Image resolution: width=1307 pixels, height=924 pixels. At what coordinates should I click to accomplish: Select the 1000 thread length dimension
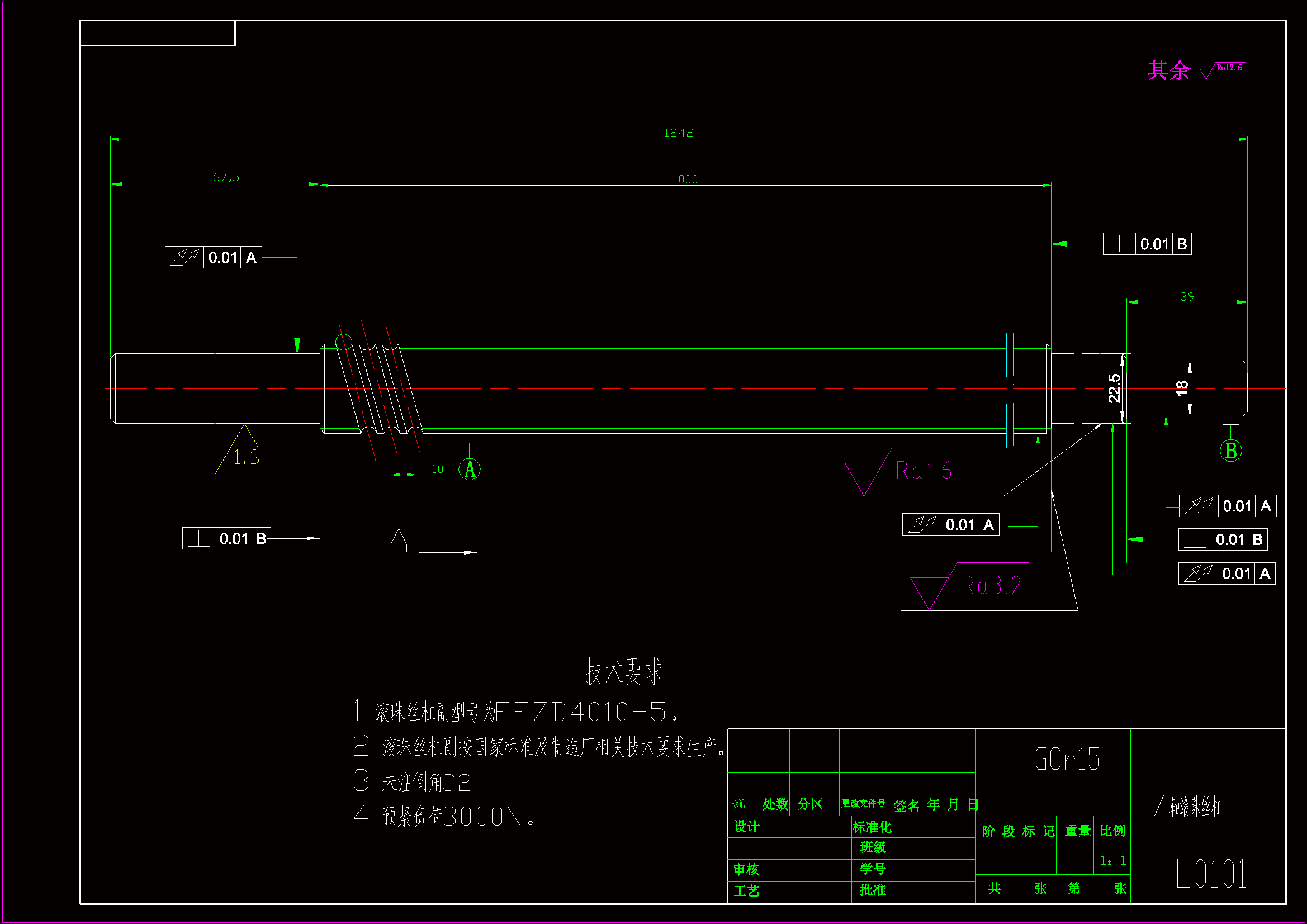pos(685,179)
